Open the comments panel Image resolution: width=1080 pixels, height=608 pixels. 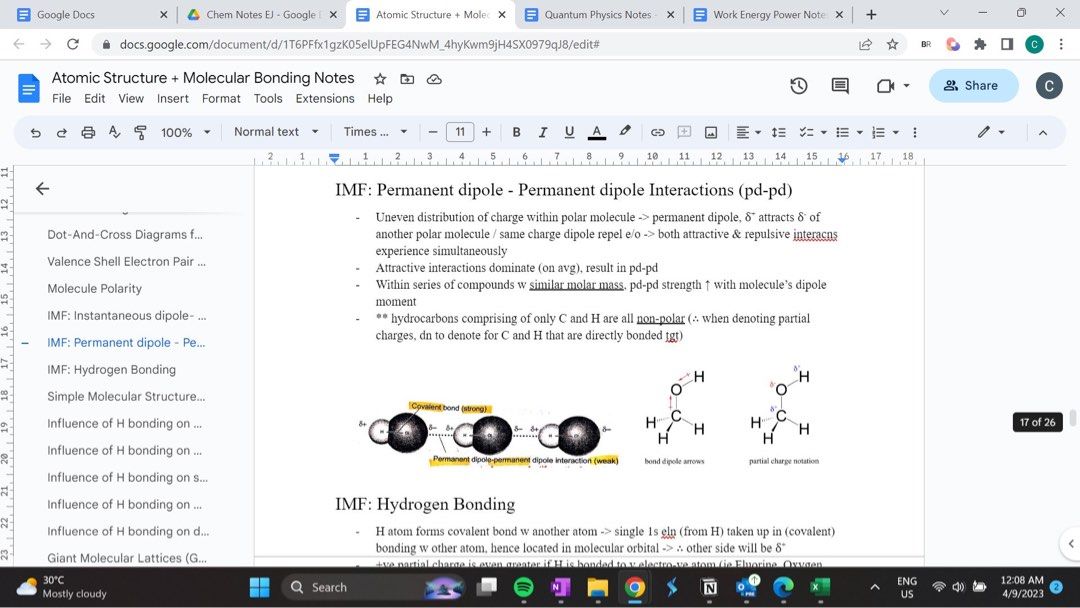pyautogui.click(x=841, y=87)
